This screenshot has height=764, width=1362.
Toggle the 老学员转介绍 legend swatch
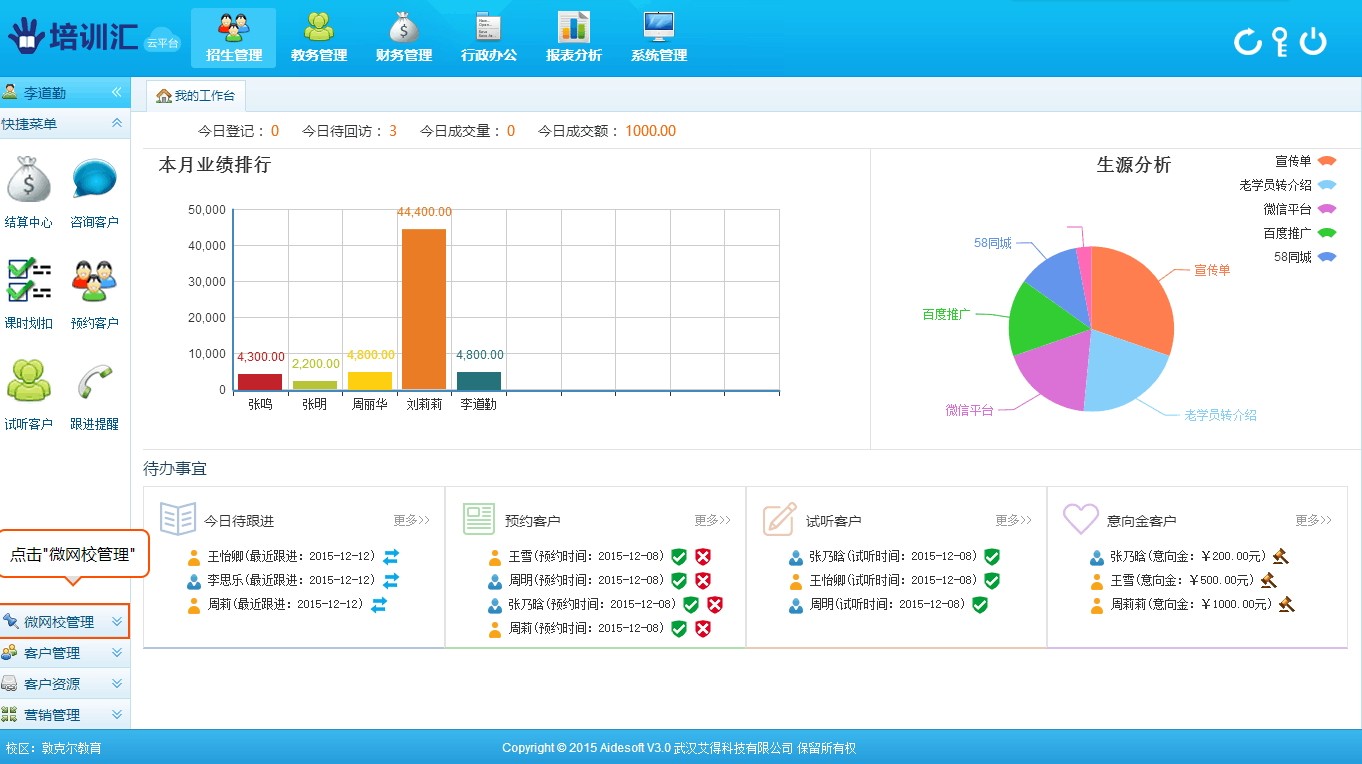(x=1327, y=185)
